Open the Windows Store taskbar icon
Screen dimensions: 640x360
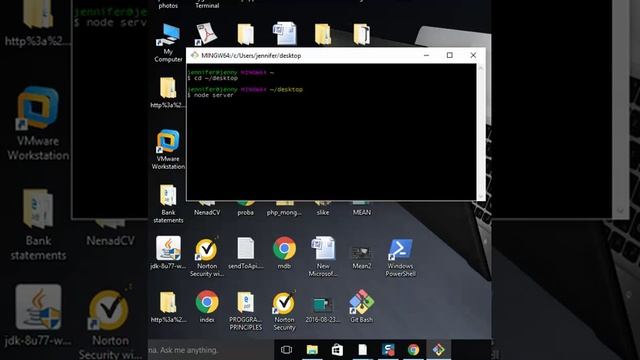(337, 350)
